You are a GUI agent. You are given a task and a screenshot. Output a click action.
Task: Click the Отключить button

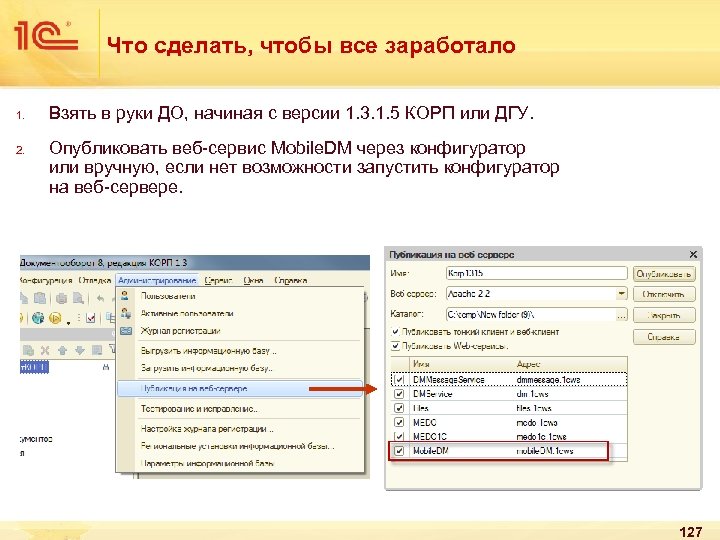coord(664,294)
